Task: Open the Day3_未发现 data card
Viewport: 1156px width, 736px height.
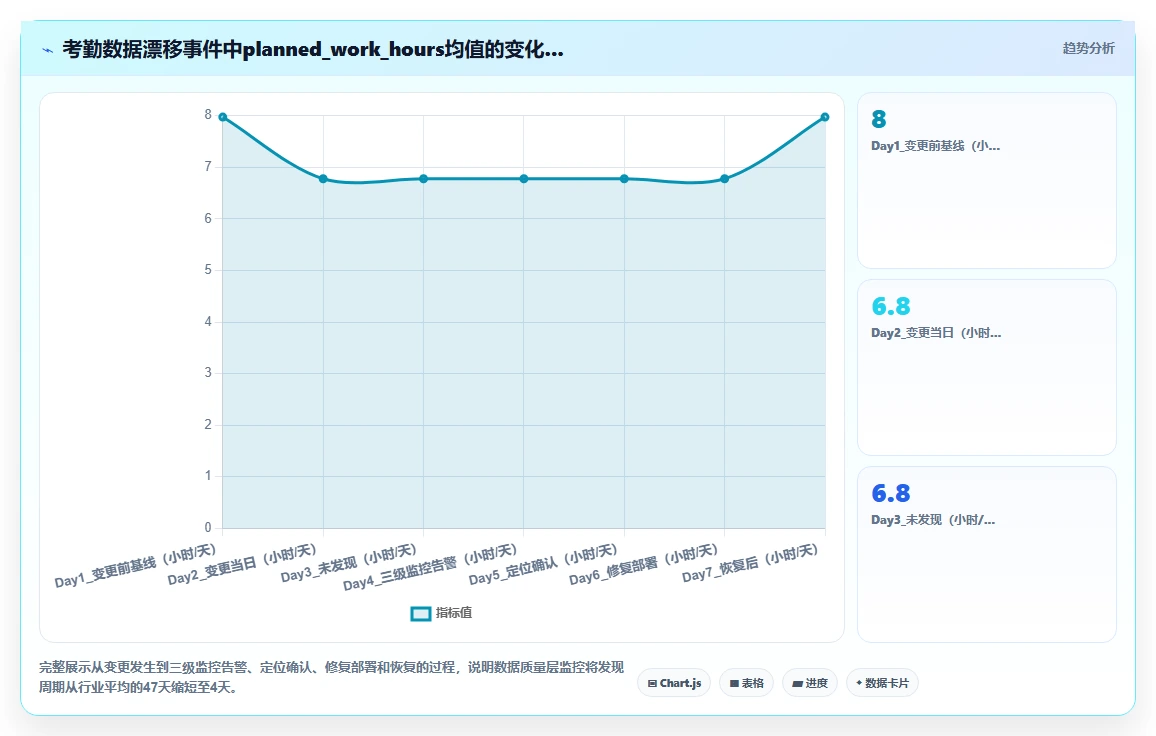Action: pos(986,555)
